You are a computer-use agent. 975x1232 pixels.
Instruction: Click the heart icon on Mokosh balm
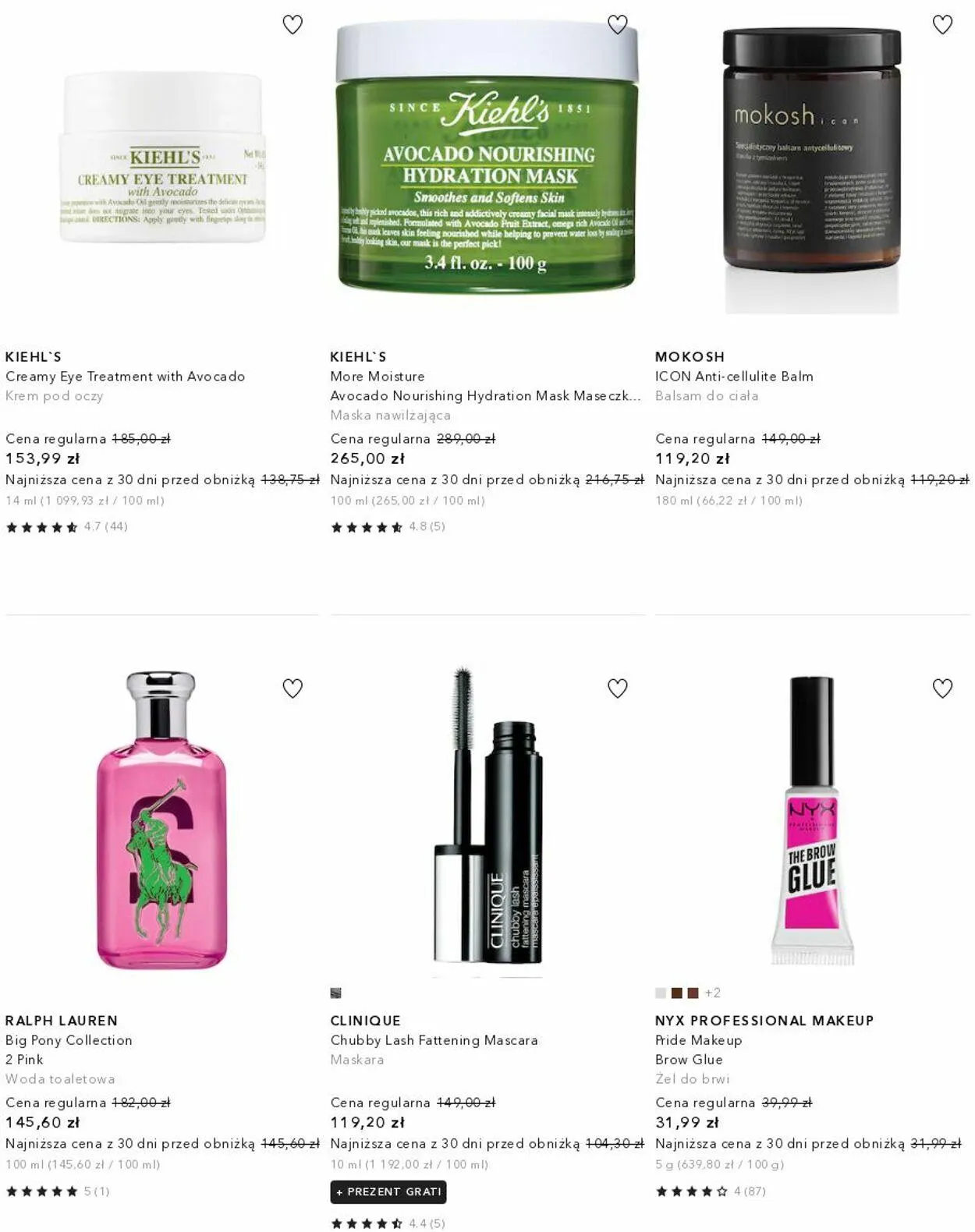tap(942, 25)
